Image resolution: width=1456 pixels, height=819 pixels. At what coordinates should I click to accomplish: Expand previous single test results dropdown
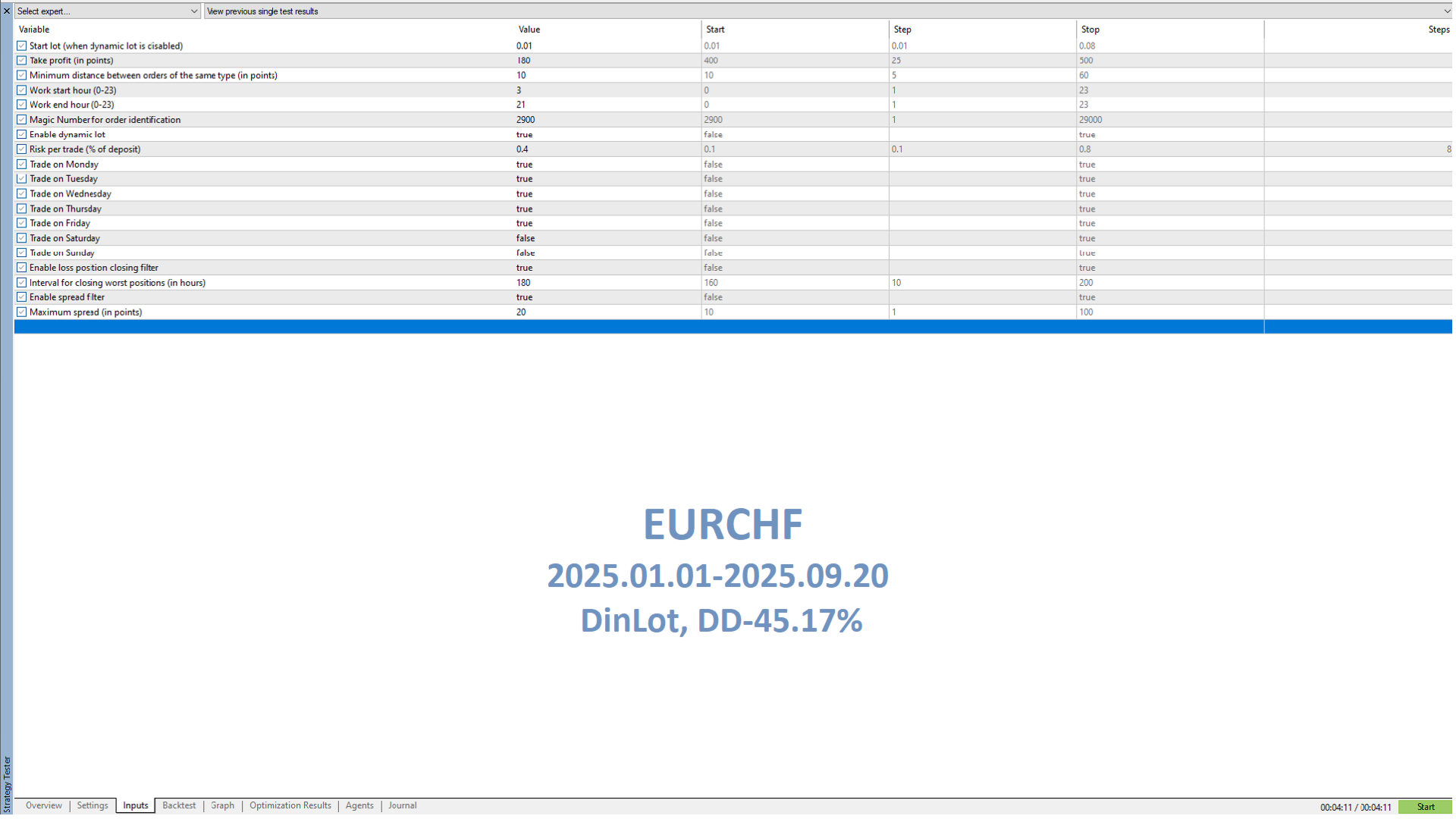[x=1446, y=11]
